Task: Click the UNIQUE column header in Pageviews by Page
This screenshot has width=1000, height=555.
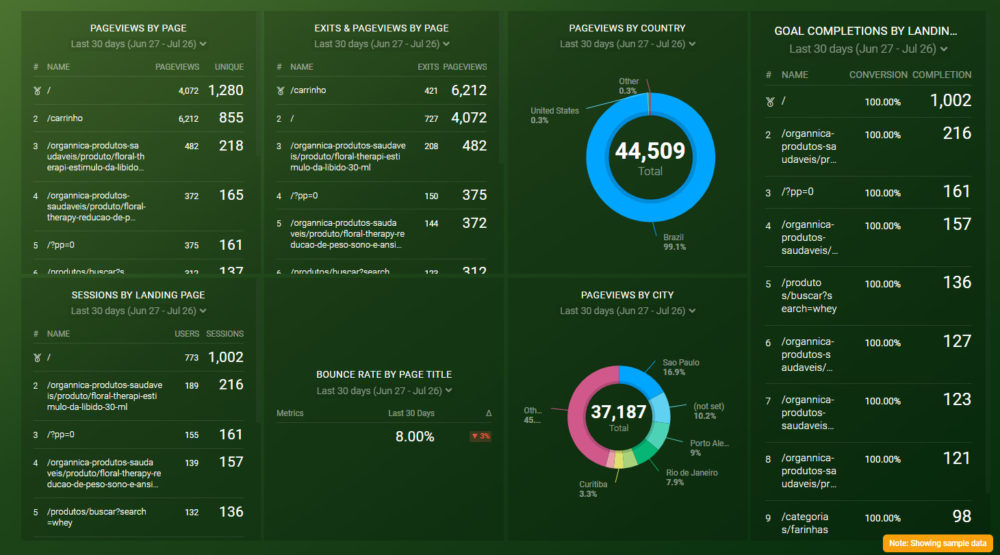Action: point(229,67)
